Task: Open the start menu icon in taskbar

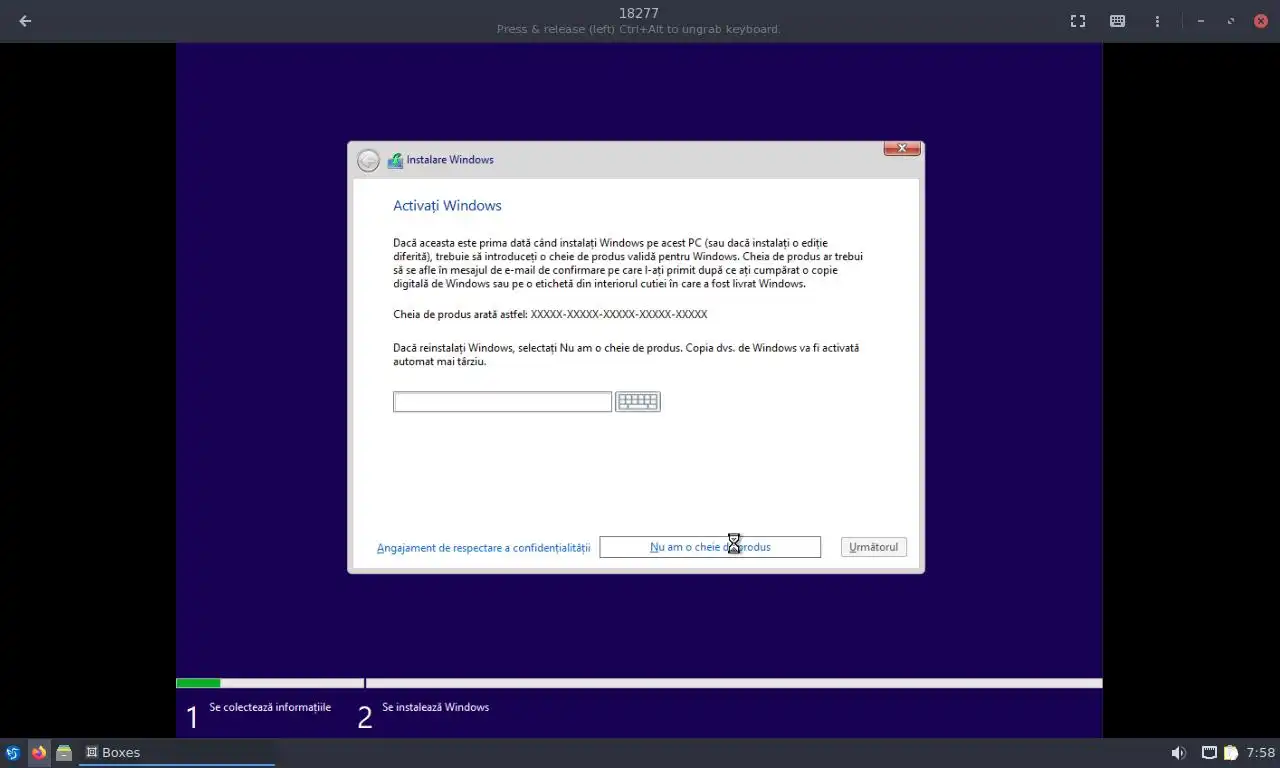Action: pyautogui.click(x=13, y=753)
